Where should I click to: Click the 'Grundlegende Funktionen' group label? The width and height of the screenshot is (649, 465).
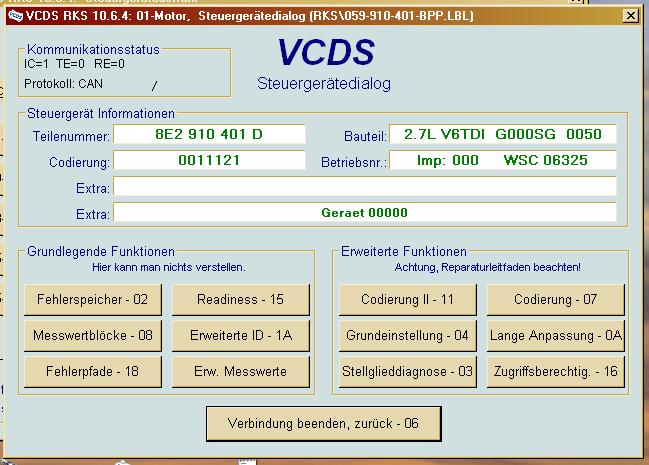[101, 251]
